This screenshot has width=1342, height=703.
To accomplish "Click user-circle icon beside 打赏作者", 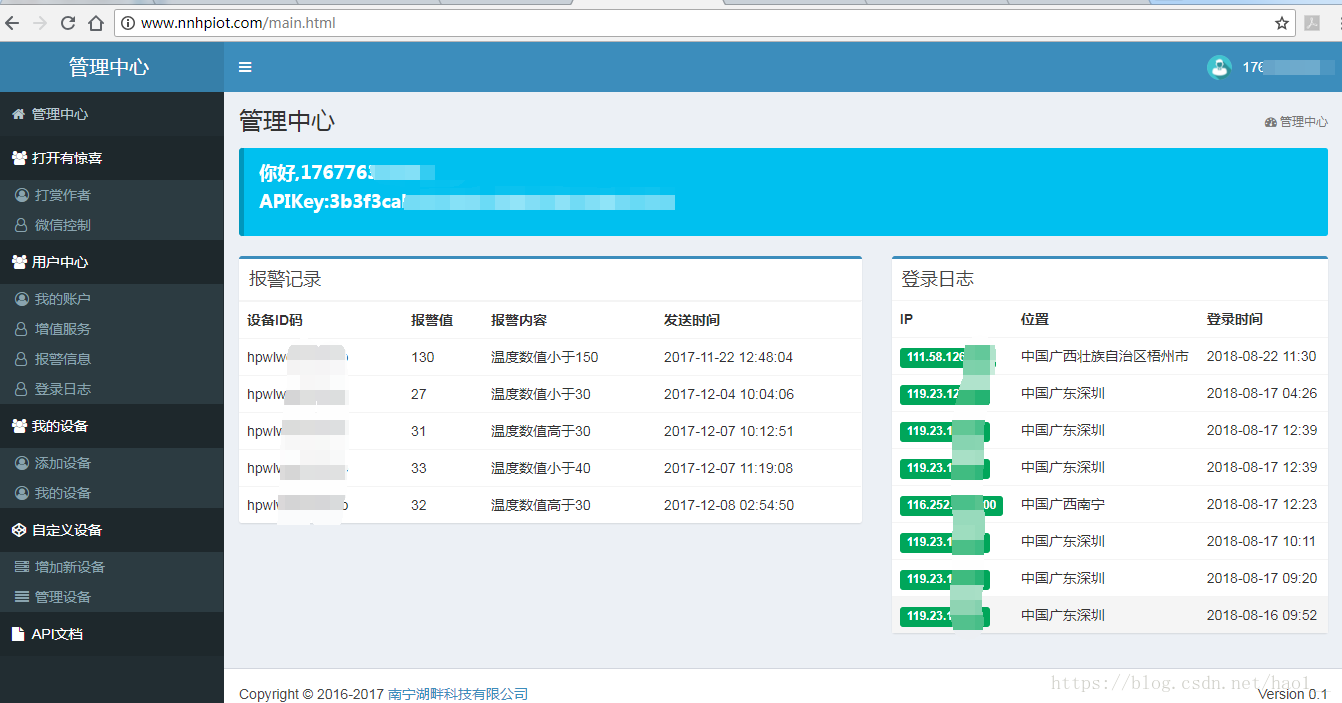I will (22, 195).
